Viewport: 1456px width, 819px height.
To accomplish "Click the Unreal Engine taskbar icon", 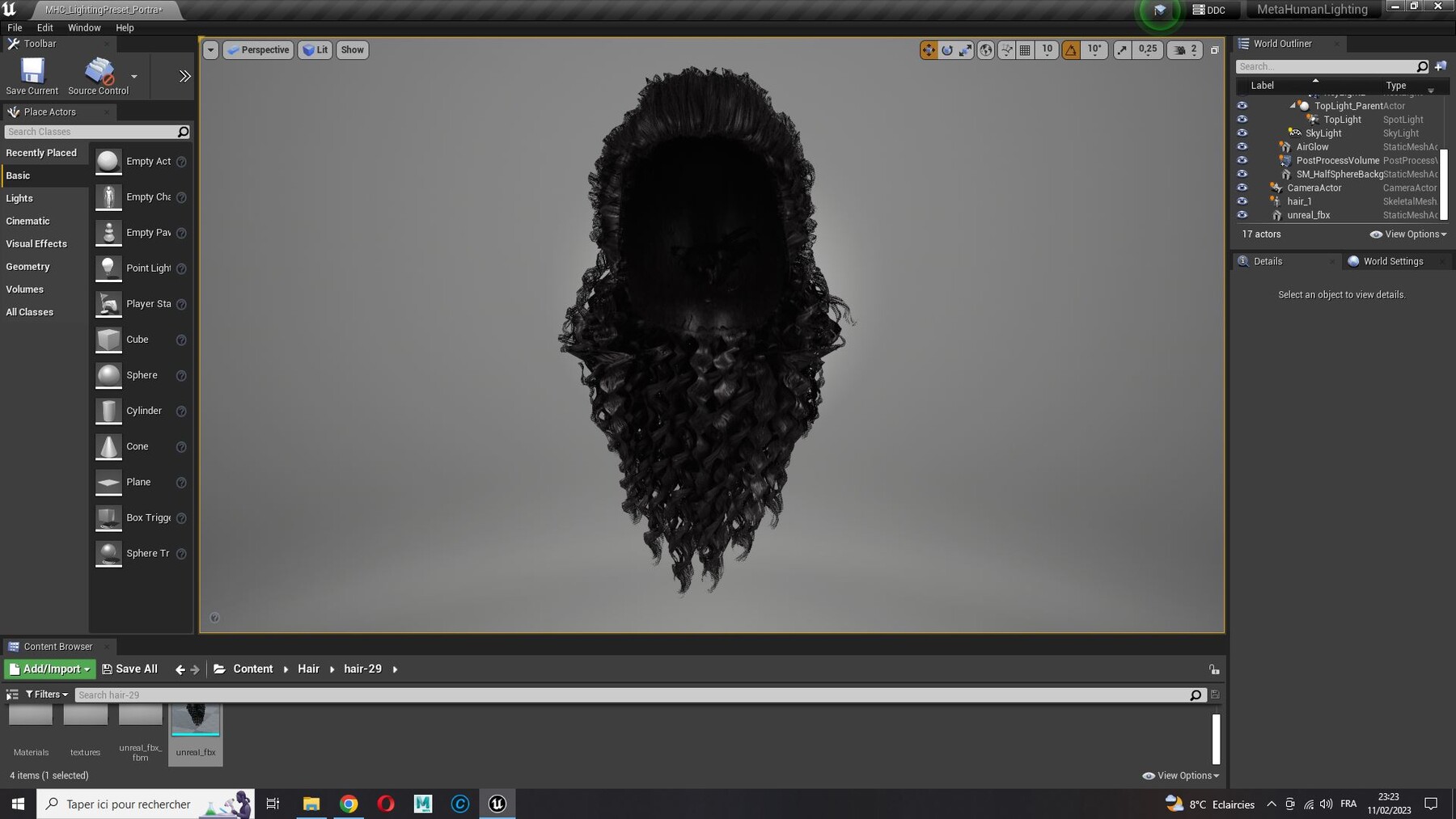I will (x=497, y=804).
